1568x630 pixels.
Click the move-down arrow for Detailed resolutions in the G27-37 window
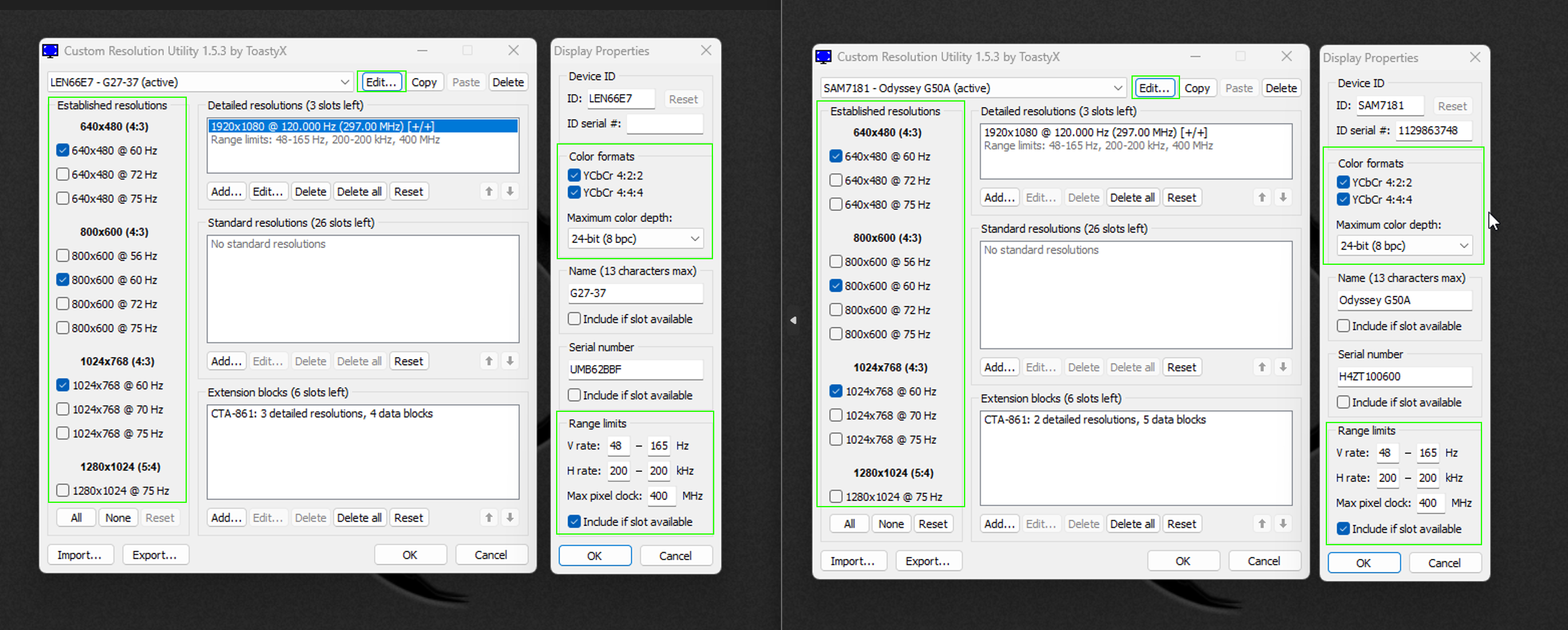click(510, 191)
